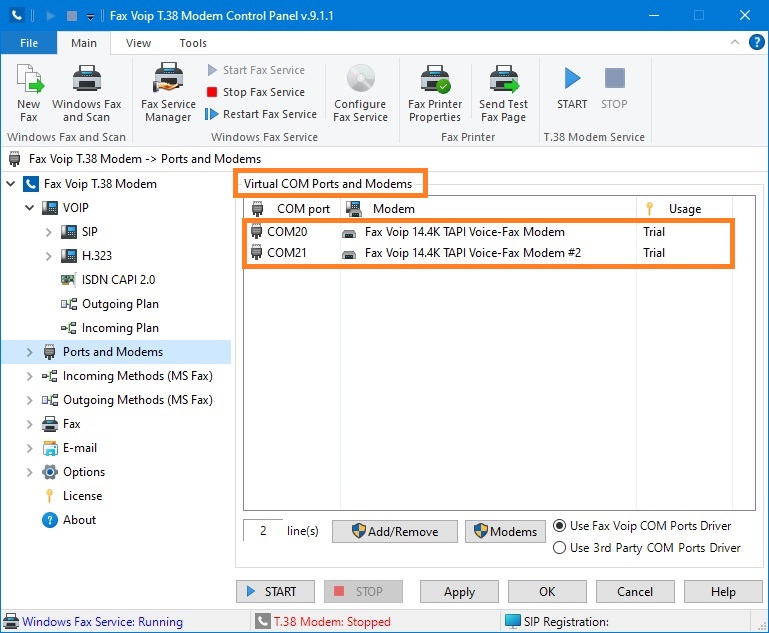Select H.323 in the tree
This screenshot has width=769, height=633.
click(87, 256)
